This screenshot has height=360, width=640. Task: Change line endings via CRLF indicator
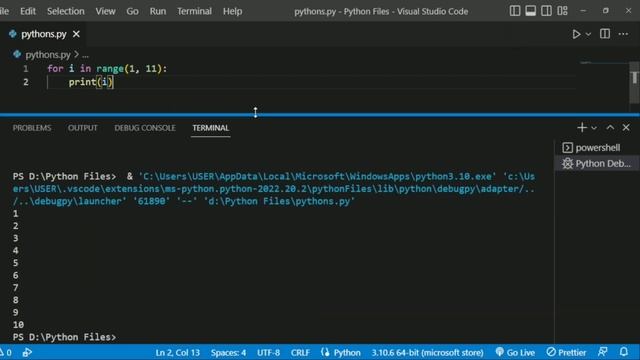[300, 352]
